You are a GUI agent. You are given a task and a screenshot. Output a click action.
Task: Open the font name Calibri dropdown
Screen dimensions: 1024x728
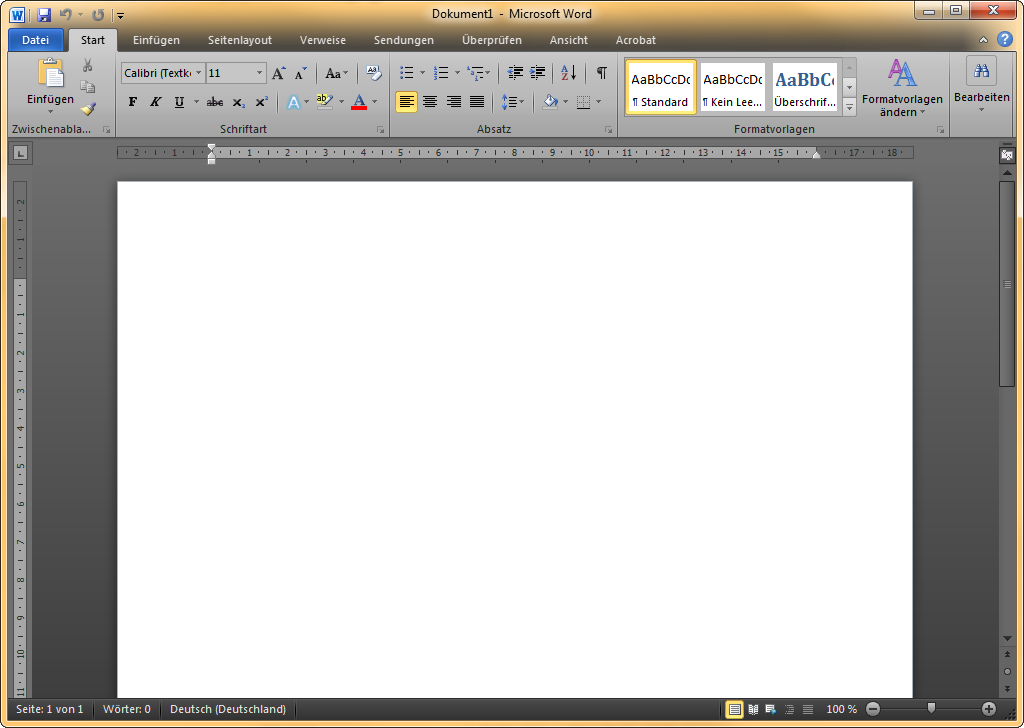199,73
